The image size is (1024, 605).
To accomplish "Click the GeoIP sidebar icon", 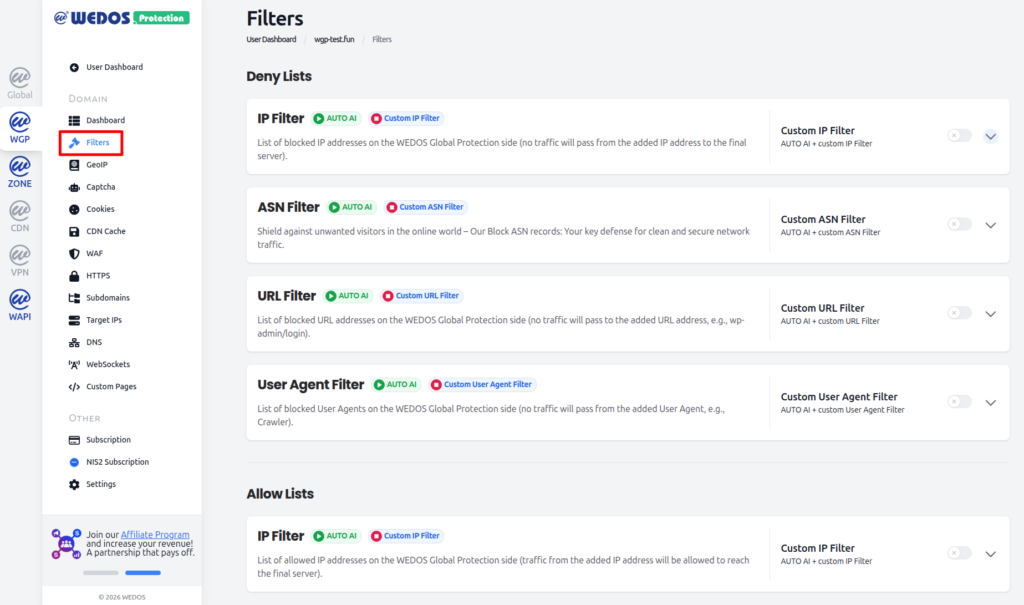I will point(74,165).
